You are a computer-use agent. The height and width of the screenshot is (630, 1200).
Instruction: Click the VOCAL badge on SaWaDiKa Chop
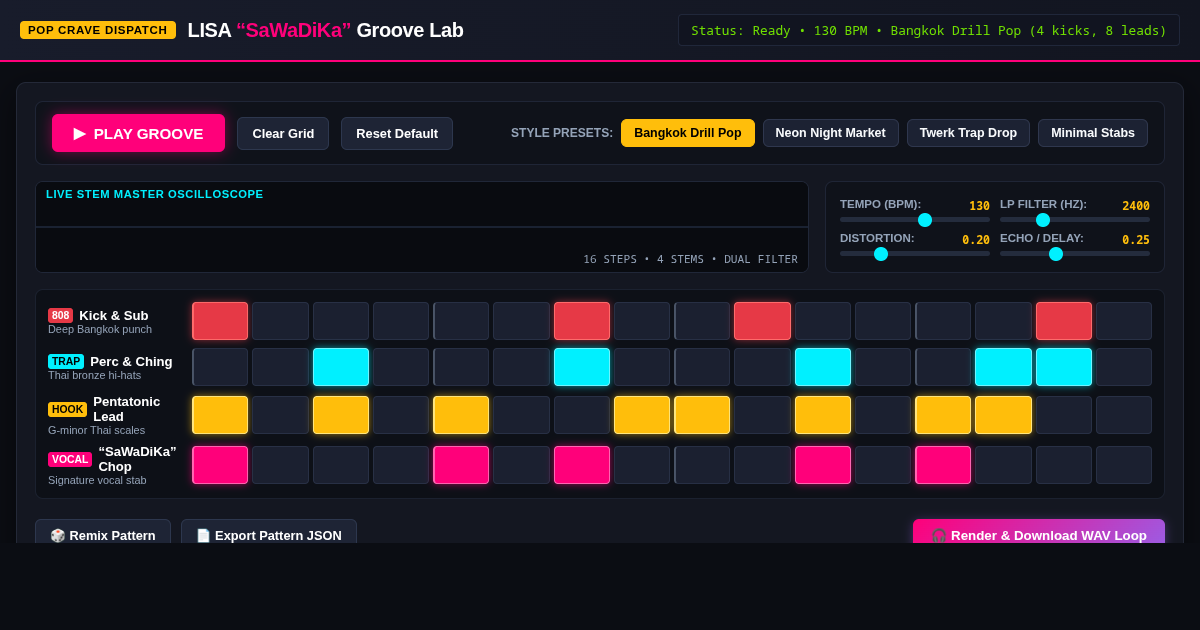70,459
